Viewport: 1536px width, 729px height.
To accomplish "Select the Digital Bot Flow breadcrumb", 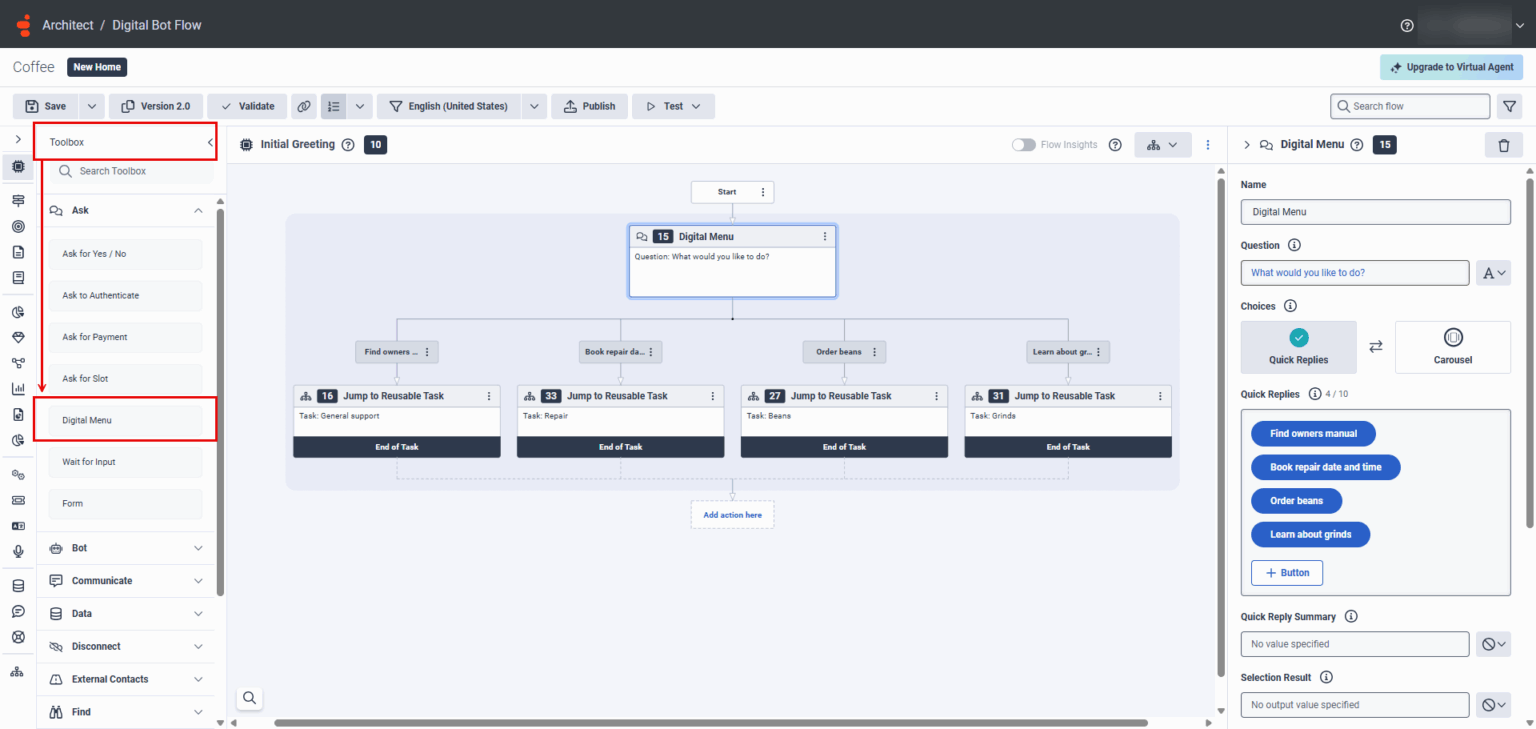I will click(x=157, y=25).
